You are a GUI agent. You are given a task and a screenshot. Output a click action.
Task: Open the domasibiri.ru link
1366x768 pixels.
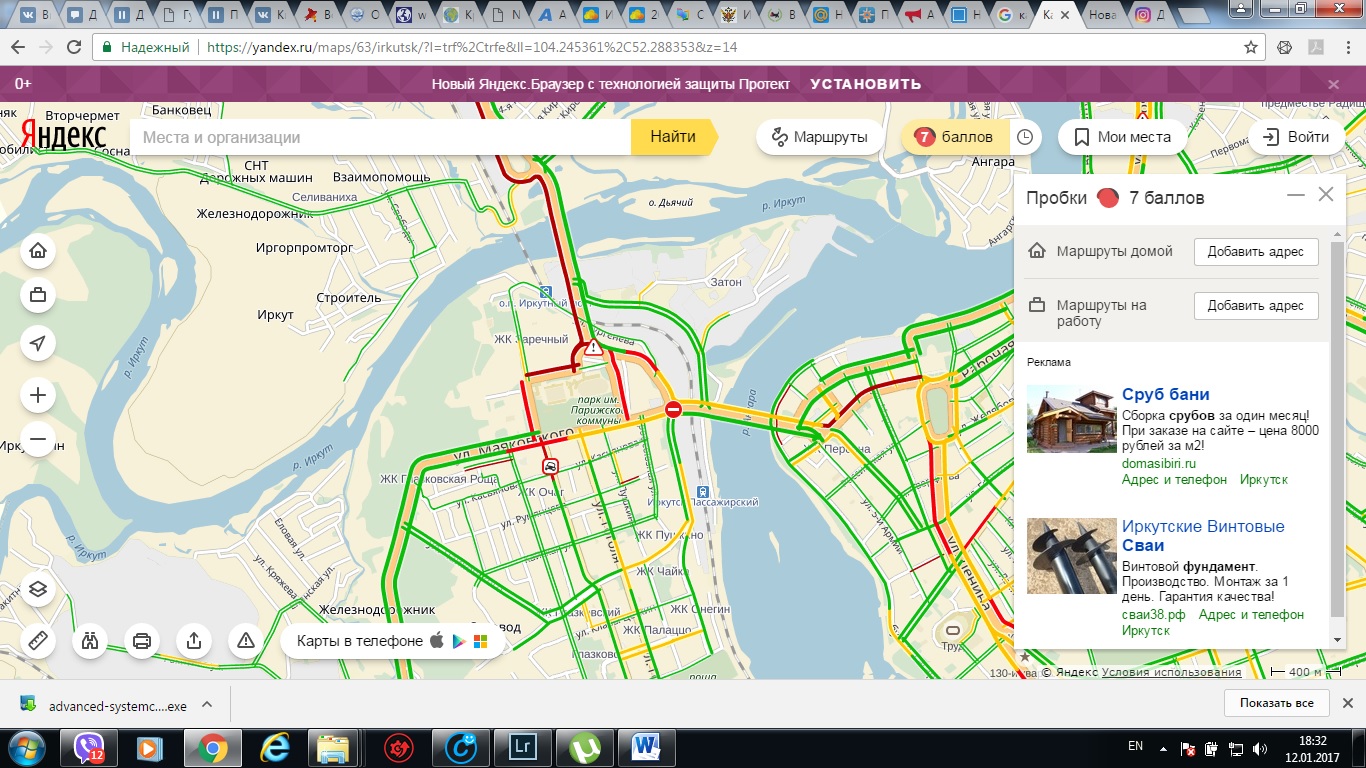pyautogui.click(x=1159, y=464)
